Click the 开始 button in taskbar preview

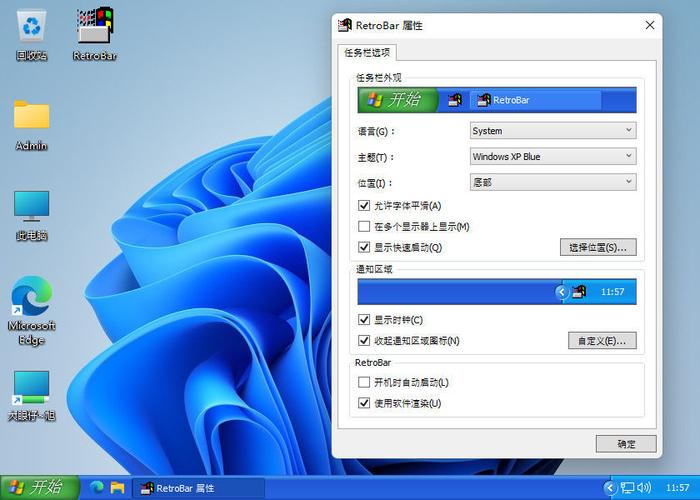click(398, 100)
